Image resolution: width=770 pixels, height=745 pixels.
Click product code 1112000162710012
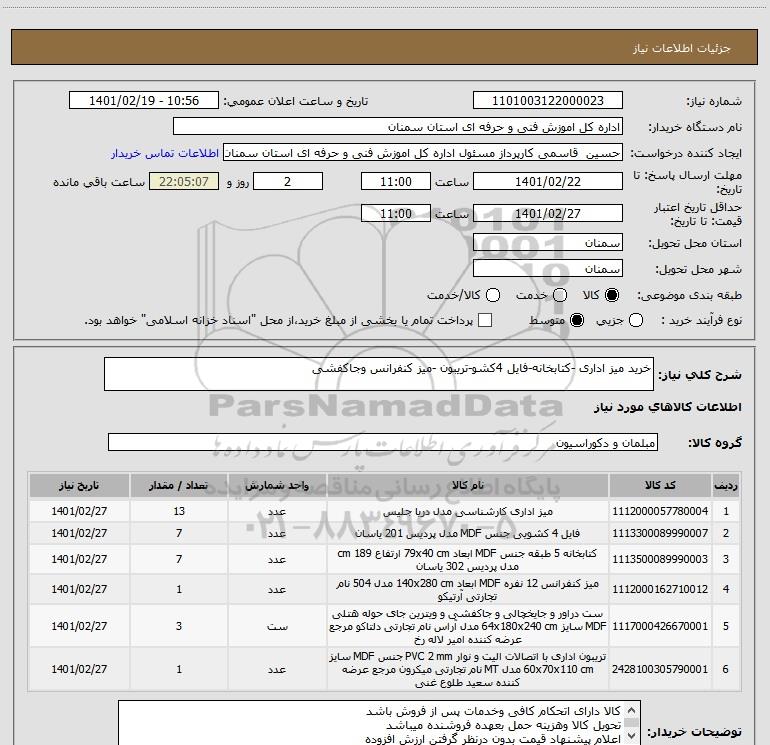point(660,589)
